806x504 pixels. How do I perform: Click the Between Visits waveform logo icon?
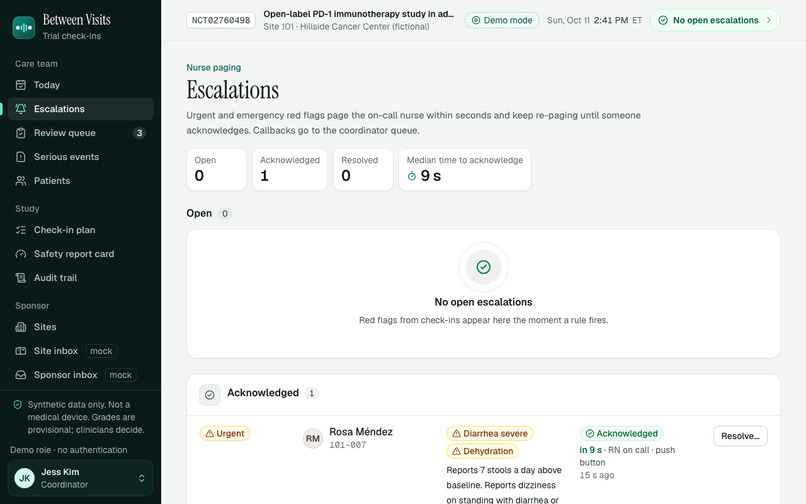[24, 27]
